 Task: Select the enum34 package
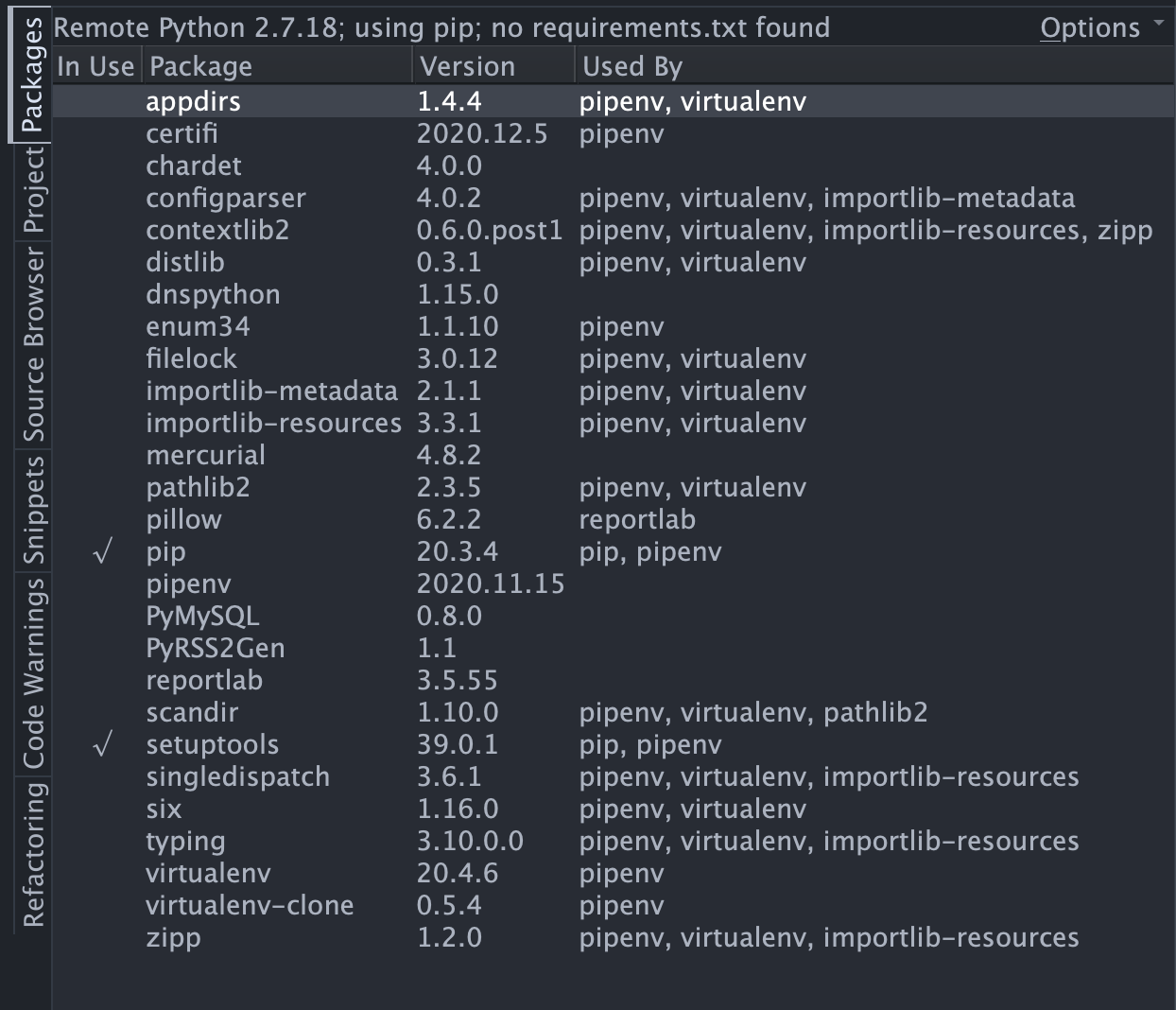198,326
